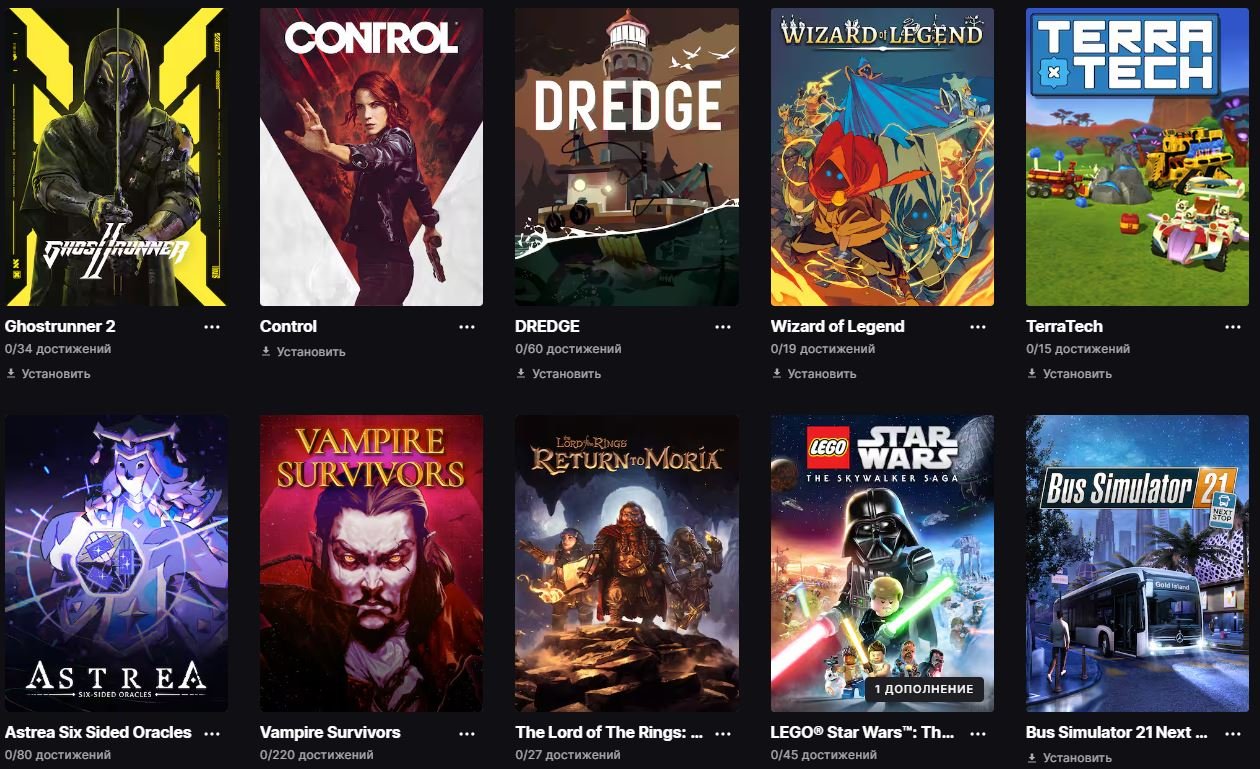Click Установить under Bus Simulator 21
Screen dimensions: 1260x769
[1069, 758]
